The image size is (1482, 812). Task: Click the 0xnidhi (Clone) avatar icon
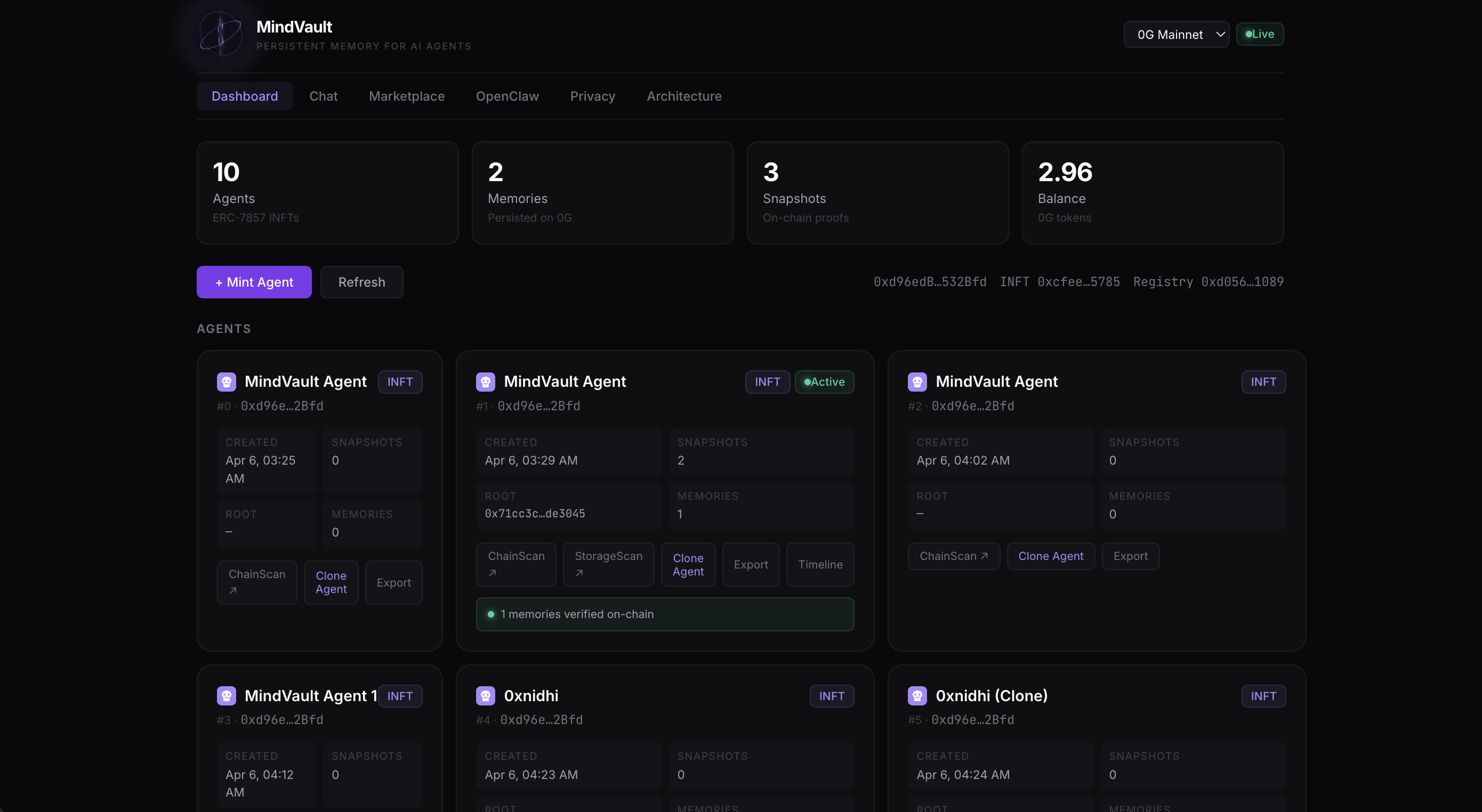pos(917,696)
